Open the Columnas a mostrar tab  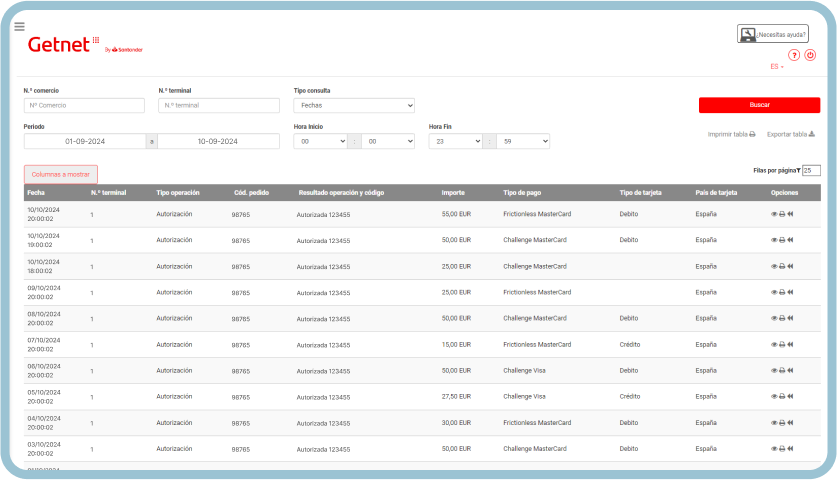pyautogui.click(x=61, y=174)
